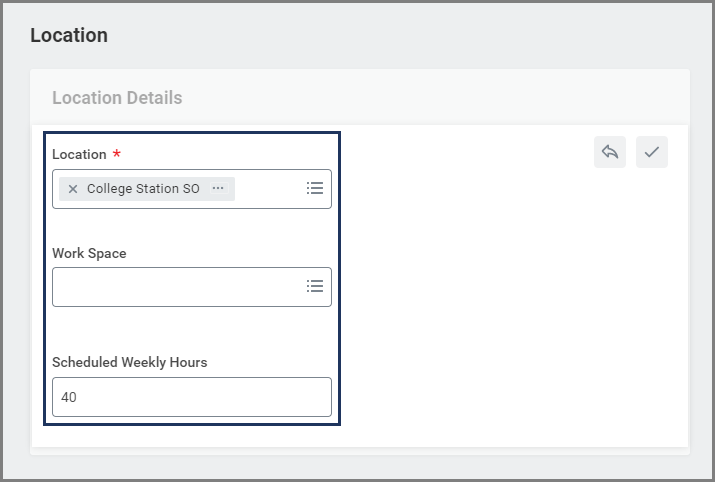715x482 pixels.
Task: Click the blank gap between Work Space and Scheduled Weekly Hours
Action: (190, 330)
